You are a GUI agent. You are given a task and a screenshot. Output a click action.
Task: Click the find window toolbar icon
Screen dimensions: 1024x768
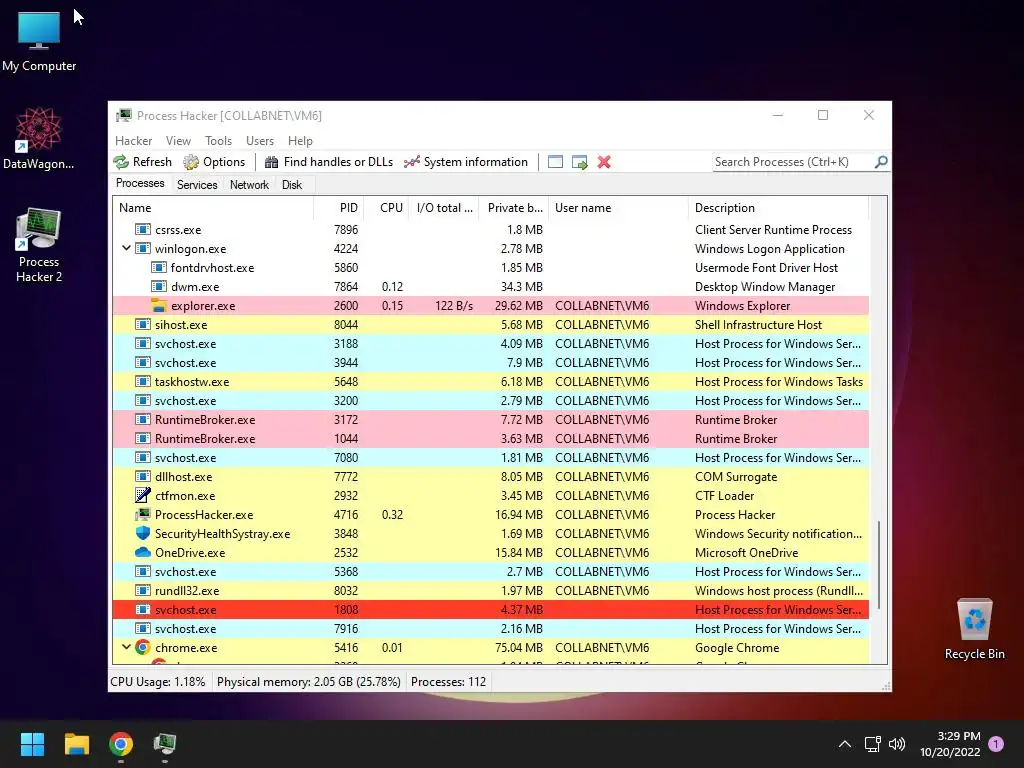(555, 162)
